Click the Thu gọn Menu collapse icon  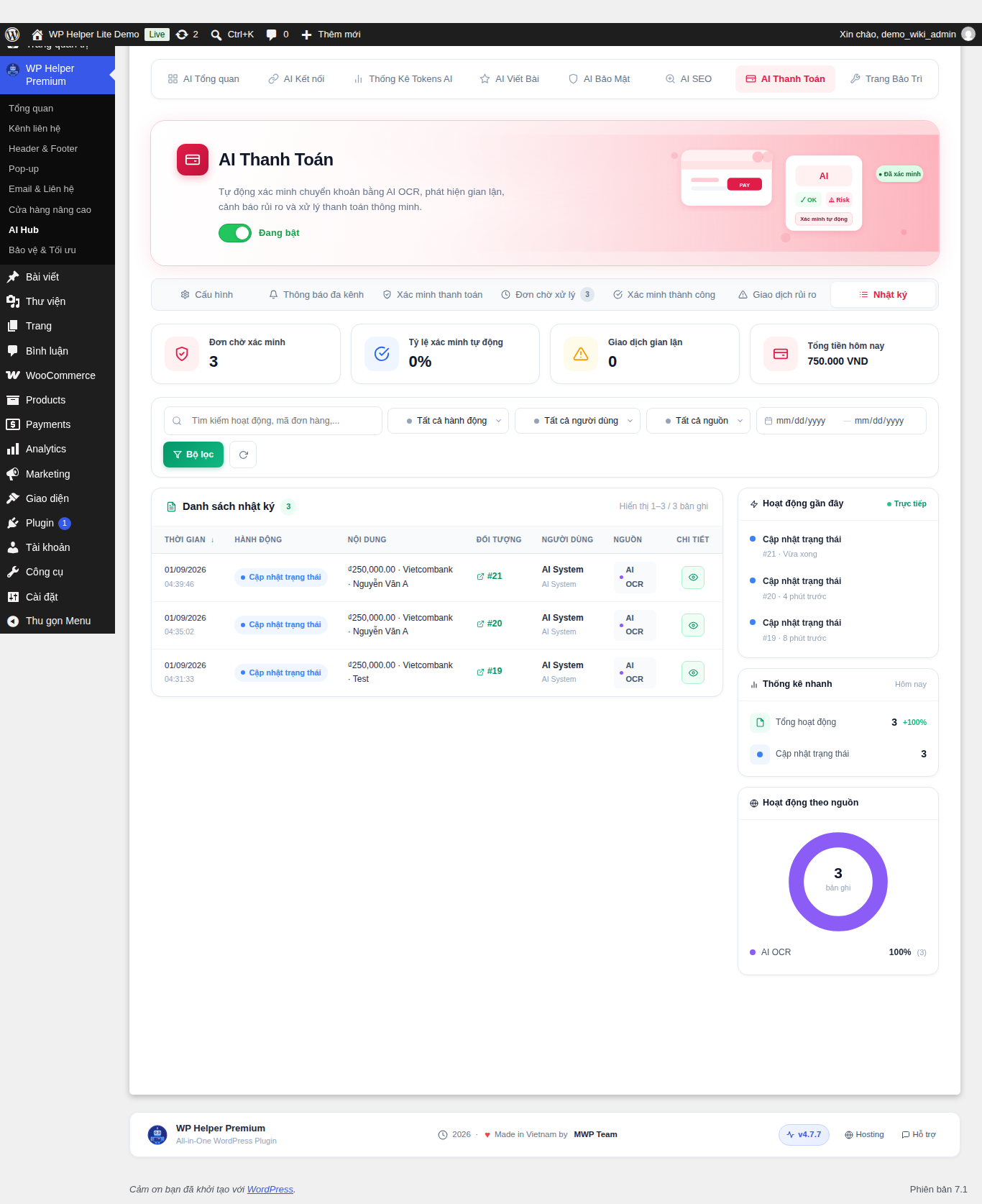point(13,621)
